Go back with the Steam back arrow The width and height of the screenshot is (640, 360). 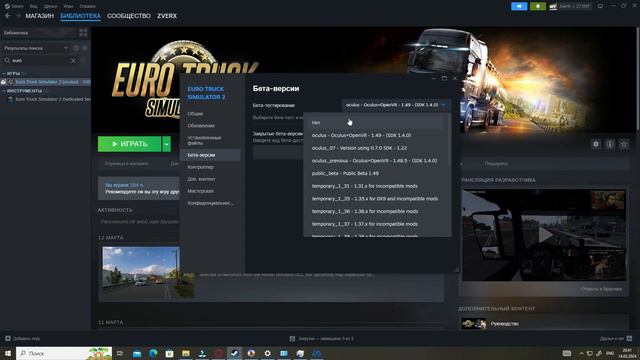coord(8,16)
